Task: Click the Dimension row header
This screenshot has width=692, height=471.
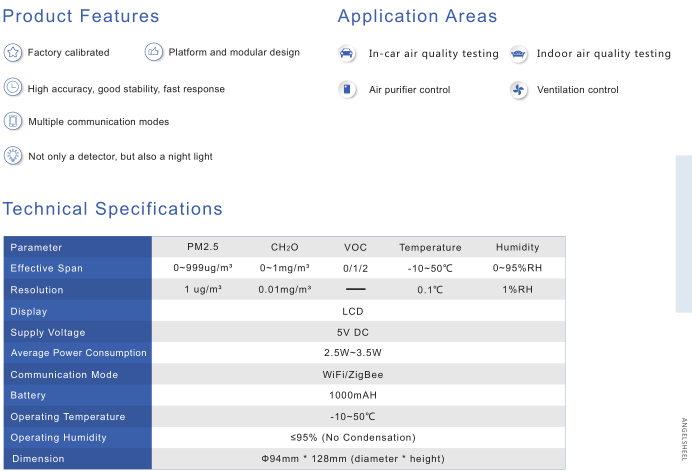Action: click(x=78, y=459)
